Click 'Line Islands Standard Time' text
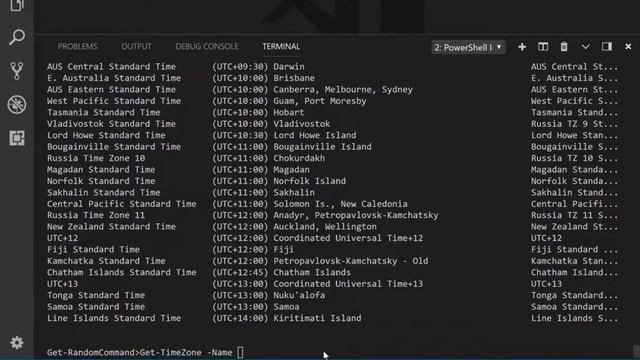The image size is (640, 360). point(114,318)
